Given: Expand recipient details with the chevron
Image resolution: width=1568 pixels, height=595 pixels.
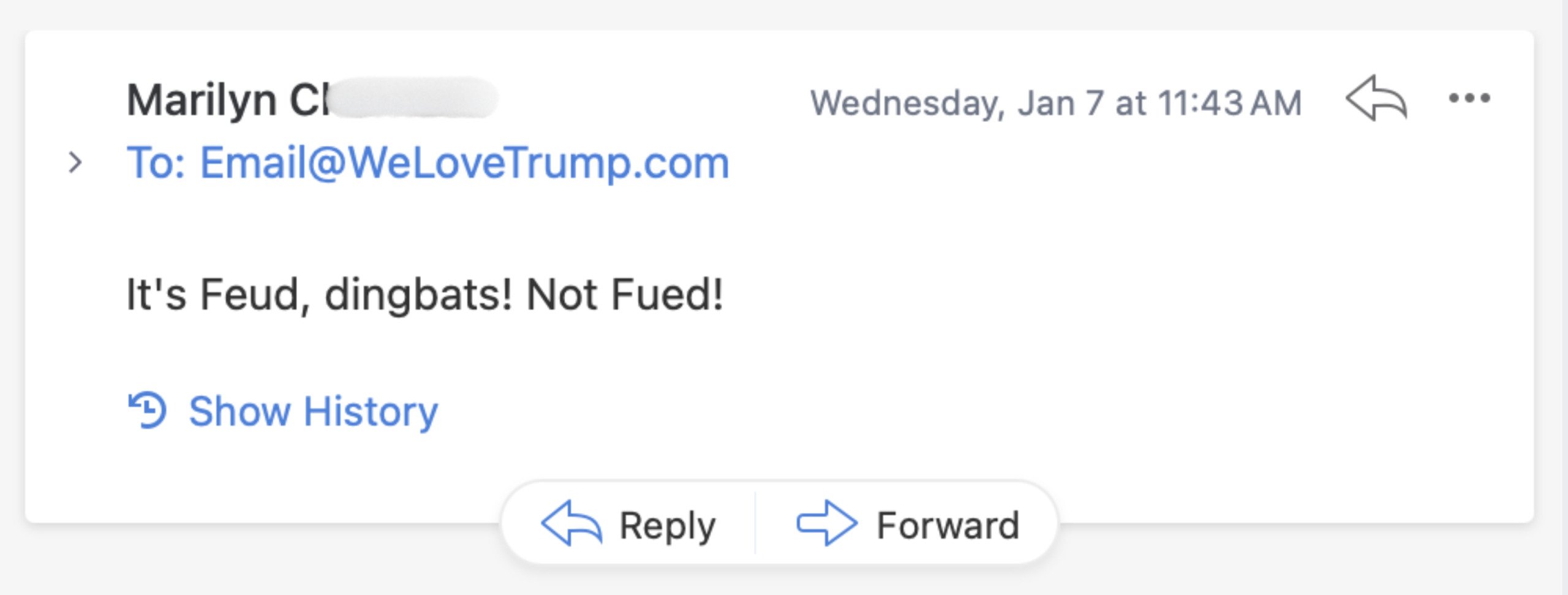Looking at the screenshot, I should pos(75,163).
